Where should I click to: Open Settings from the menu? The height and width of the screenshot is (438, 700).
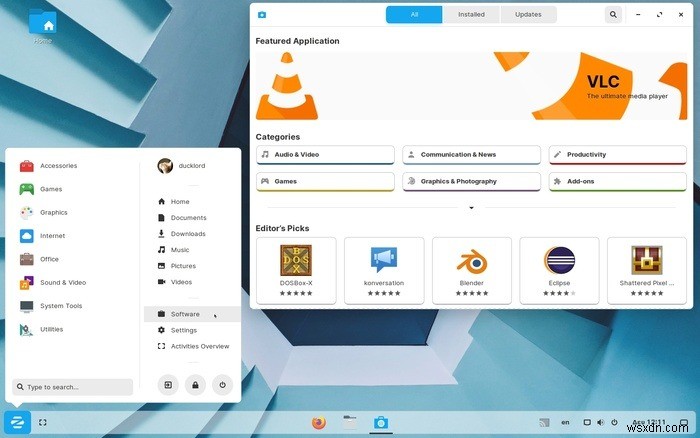(177, 330)
